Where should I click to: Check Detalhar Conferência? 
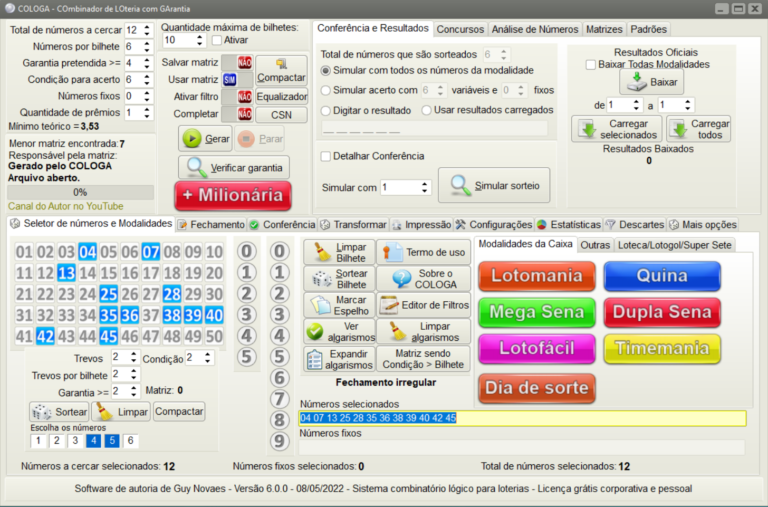(x=326, y=156)
